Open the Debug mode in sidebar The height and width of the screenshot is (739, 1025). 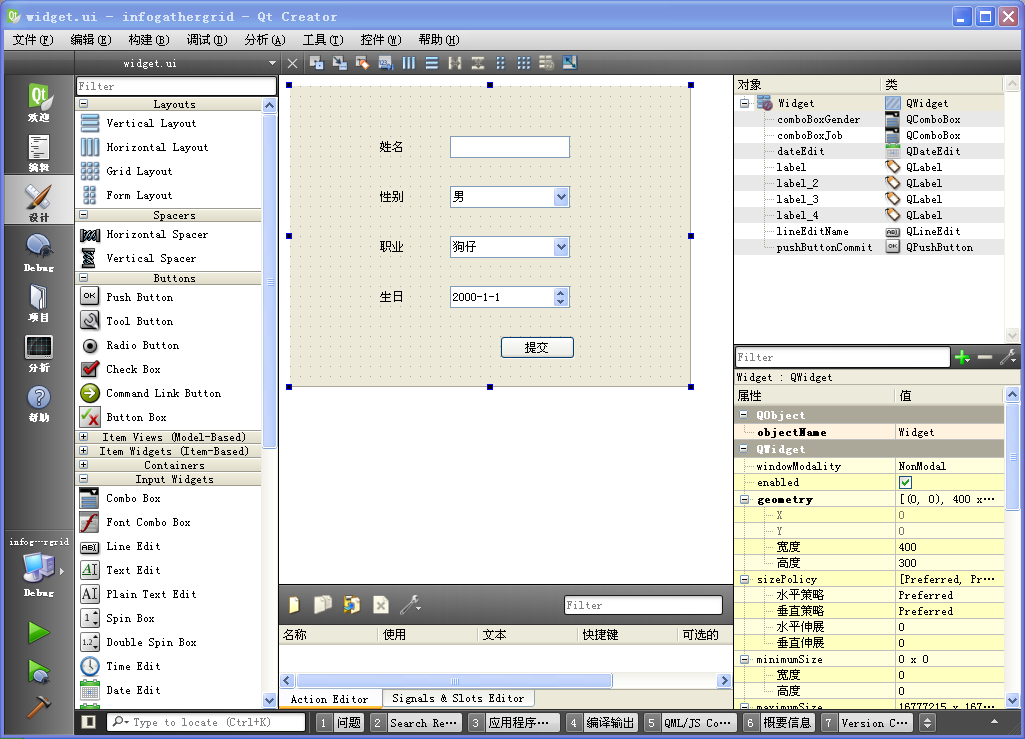point(39,252)
